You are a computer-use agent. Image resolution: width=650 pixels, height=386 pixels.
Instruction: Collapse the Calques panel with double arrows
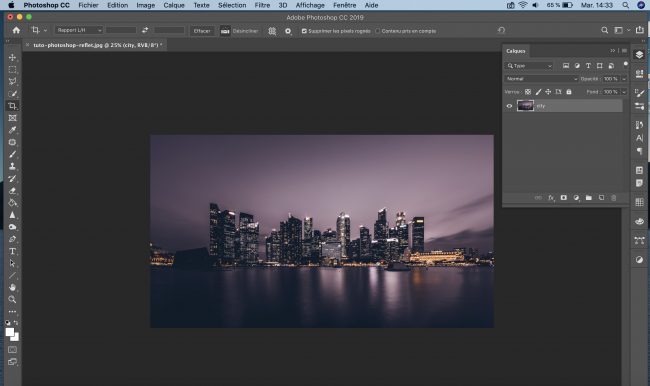point(612,51)
